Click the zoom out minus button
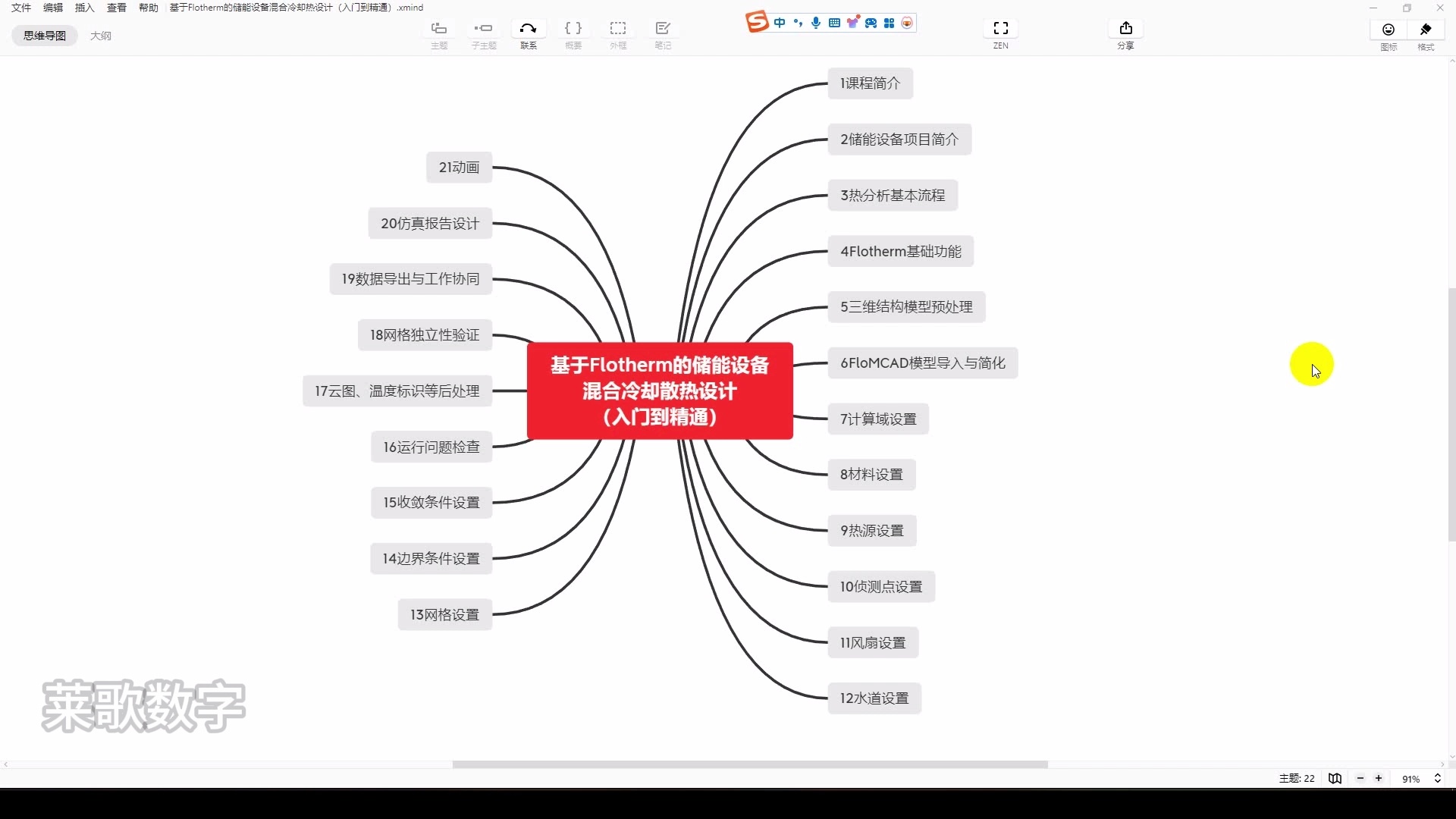 [1360, 779]
